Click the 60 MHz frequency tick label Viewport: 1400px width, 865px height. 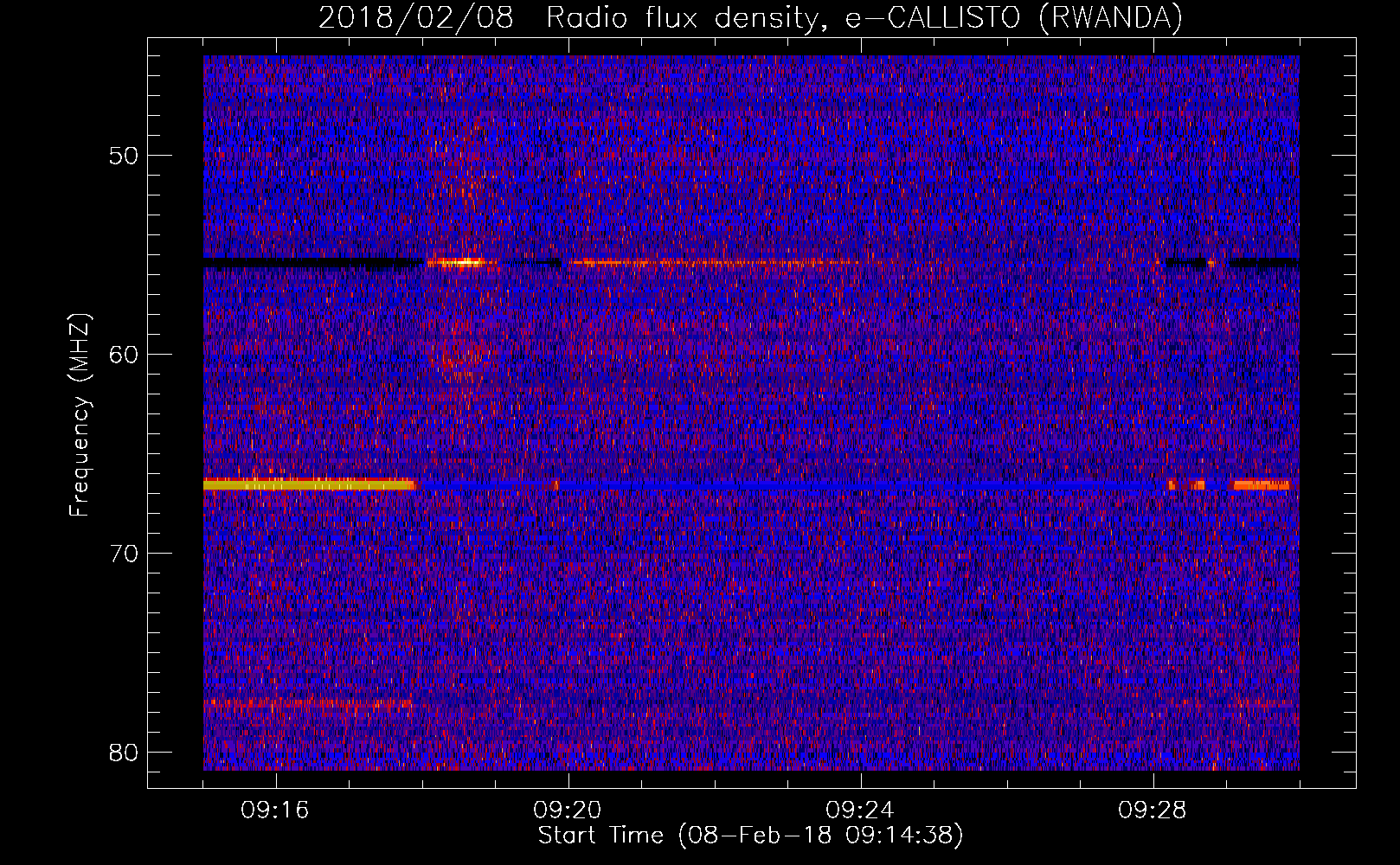tap(124, 355)
